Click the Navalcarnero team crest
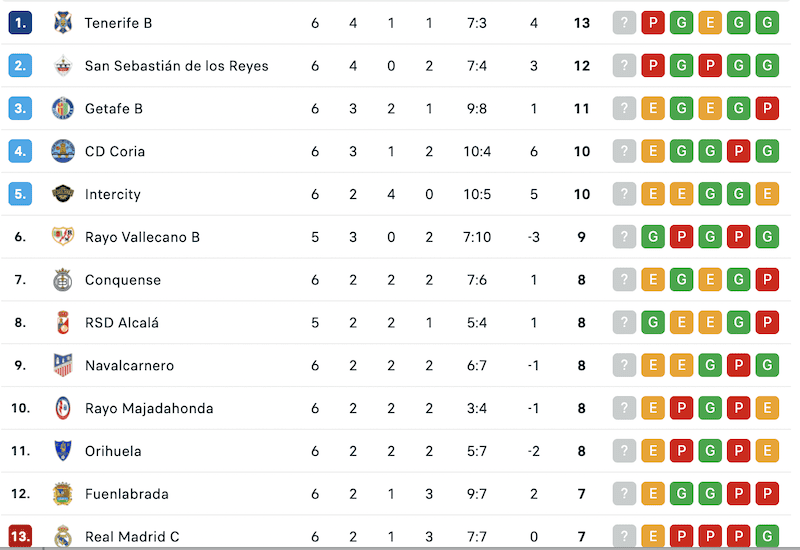The height and width of the screenshot is (550, 800). (x=63, y=366)
